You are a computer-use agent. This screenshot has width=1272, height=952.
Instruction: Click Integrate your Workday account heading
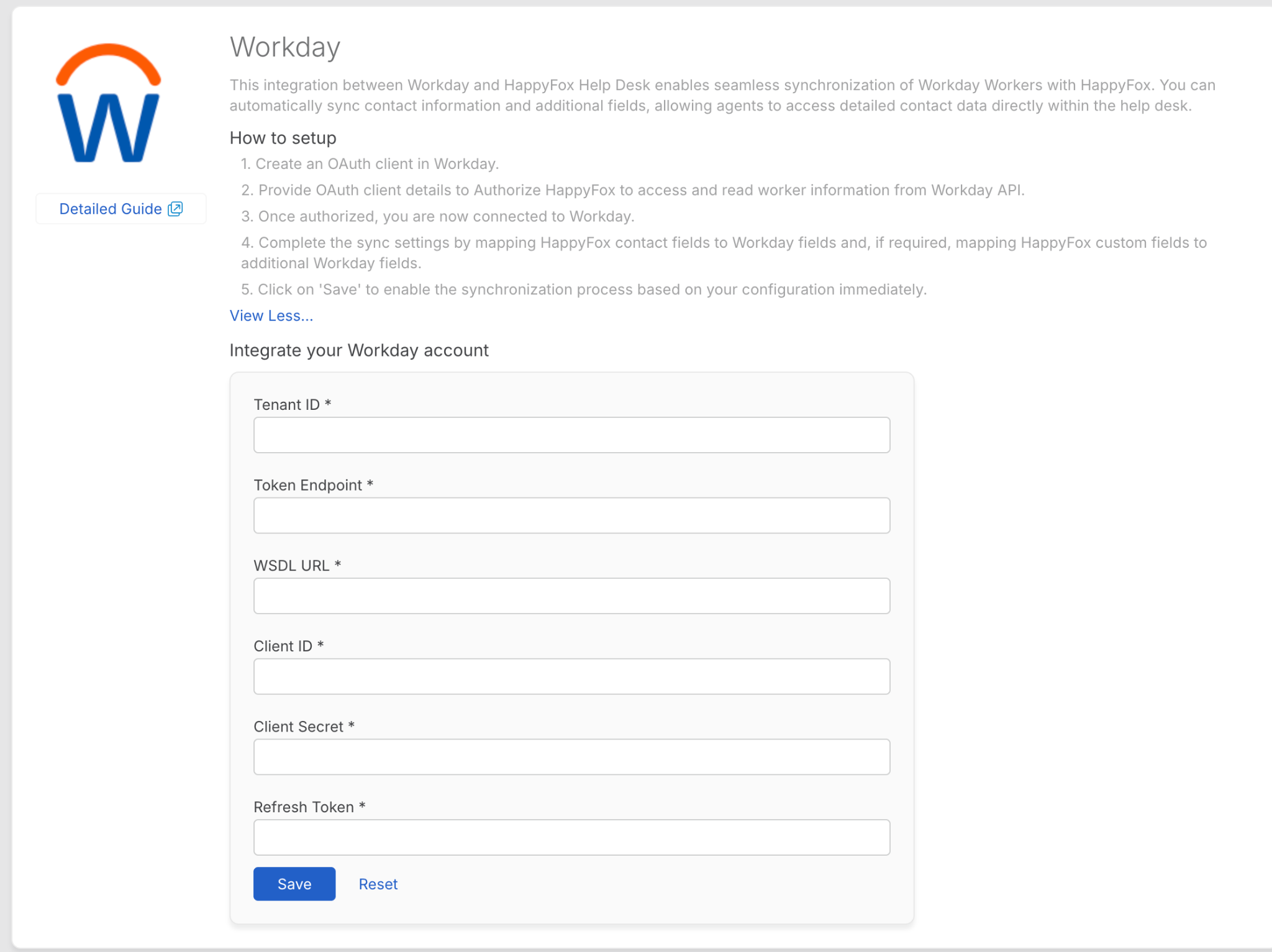coord(359,350)
